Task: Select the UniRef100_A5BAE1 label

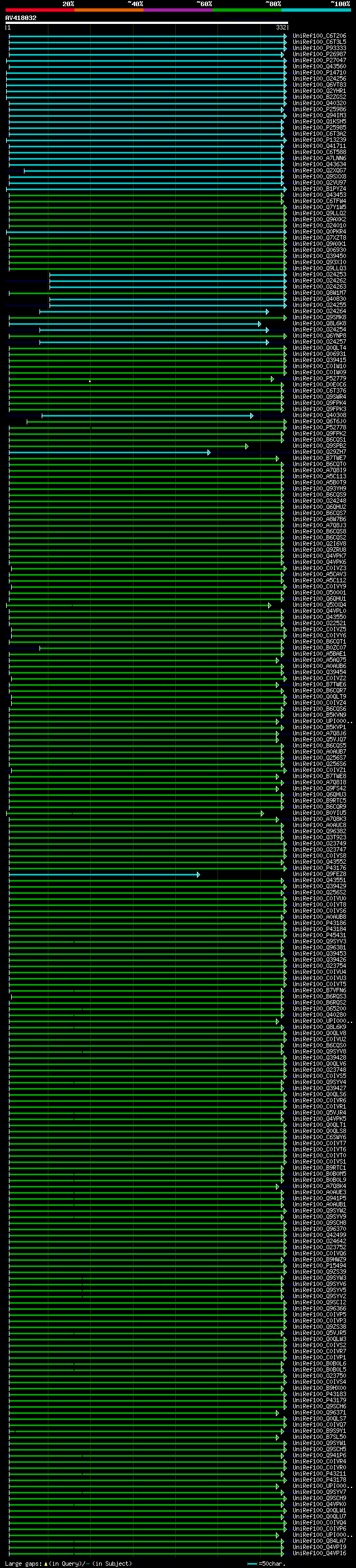Action: tap(319, 654)
